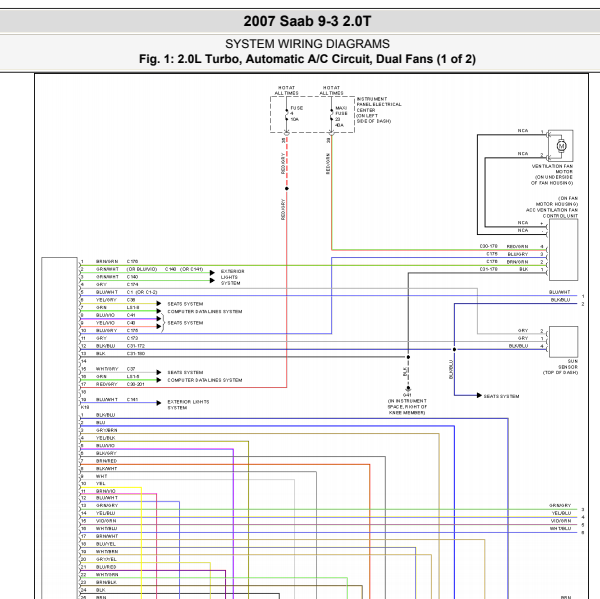This screenshot has width=600, height=599.
Task: Click the 'K19' connector label
Action: tap(85, 407)
